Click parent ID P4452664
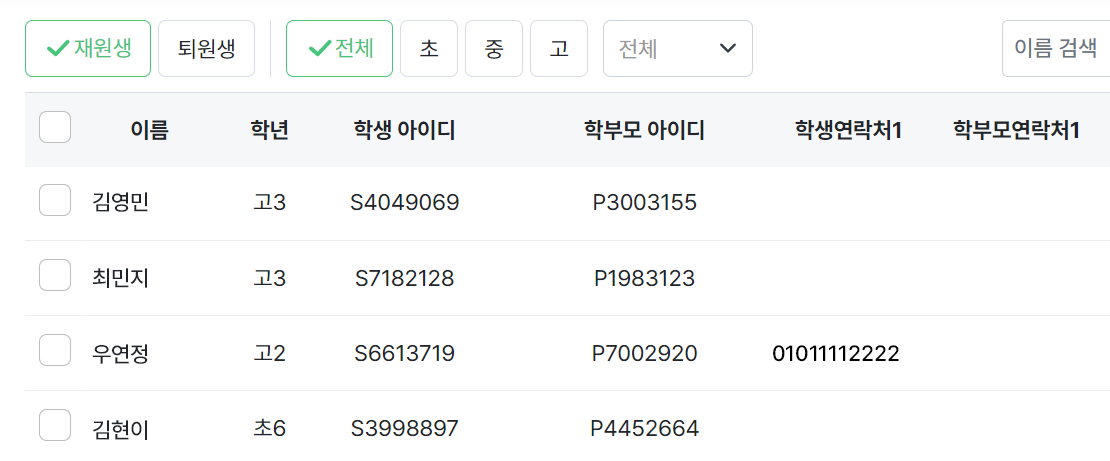The width and height of the screenshot is (1110, 461). [644, 429]
